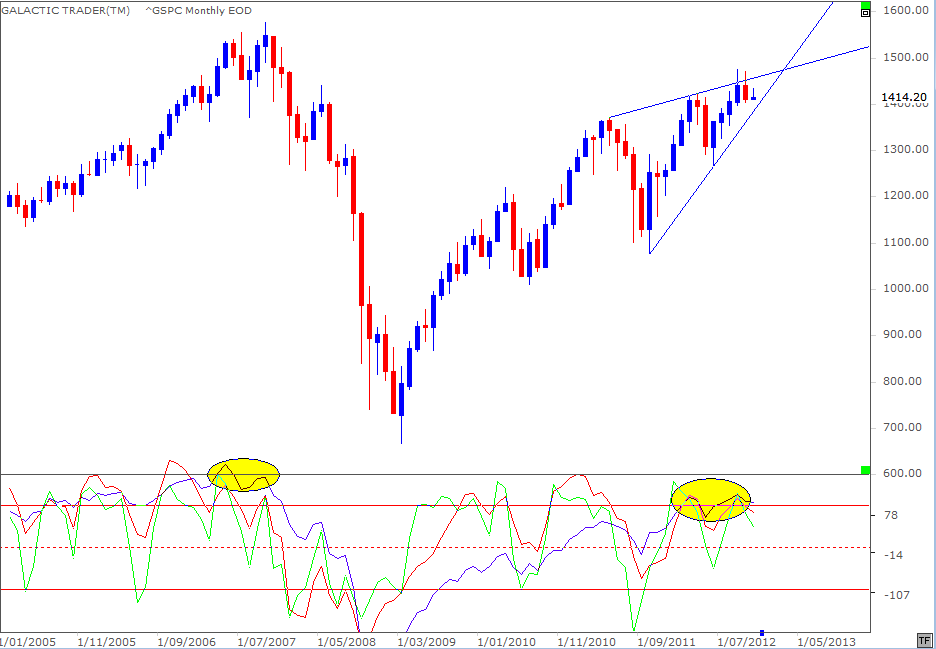
Task: Click the 1600.00 price axis label
Action: pyautogui.click(x=906, y=11)
